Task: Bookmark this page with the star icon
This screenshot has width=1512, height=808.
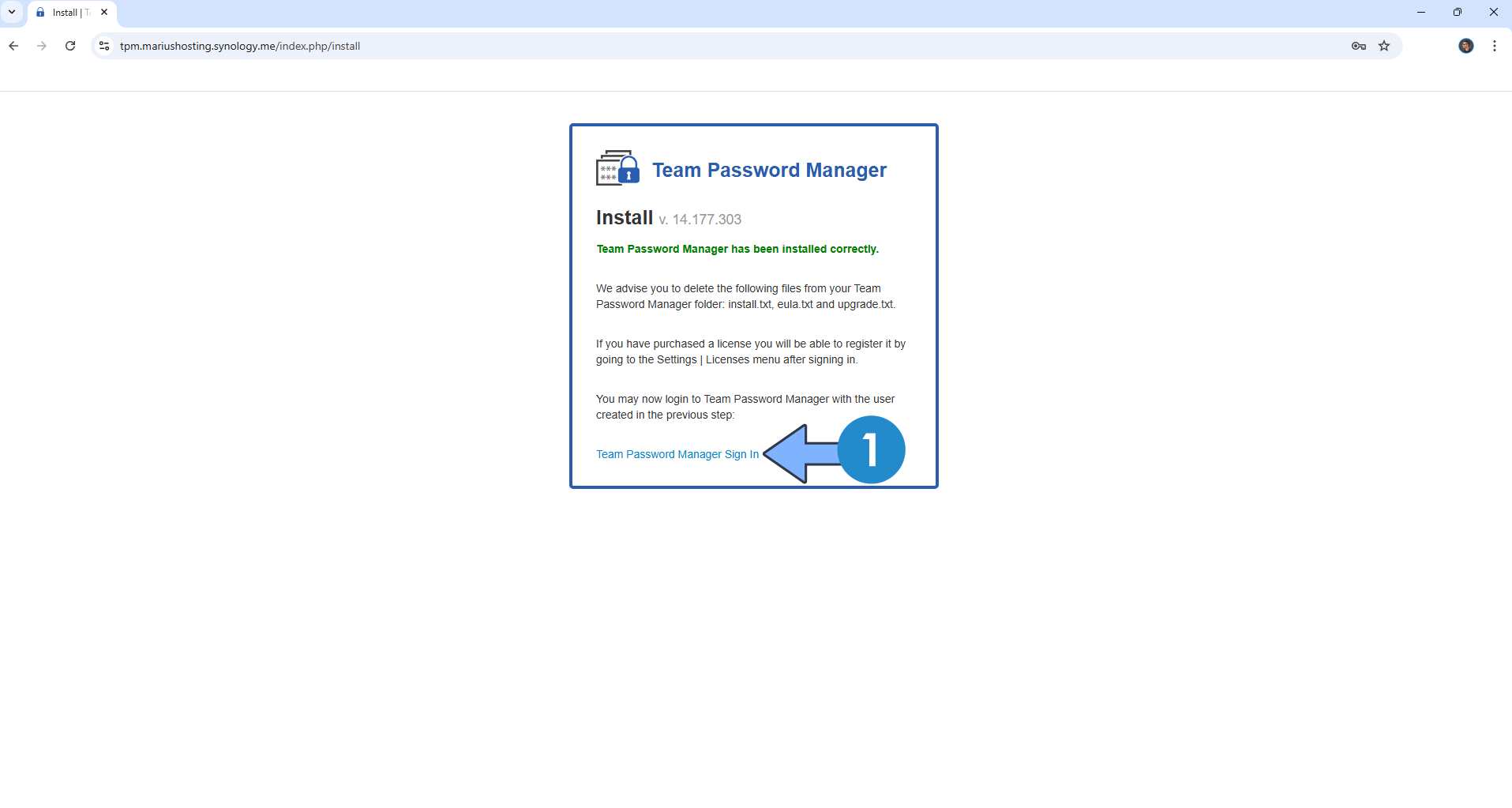Action: [x=1384, y=46]
